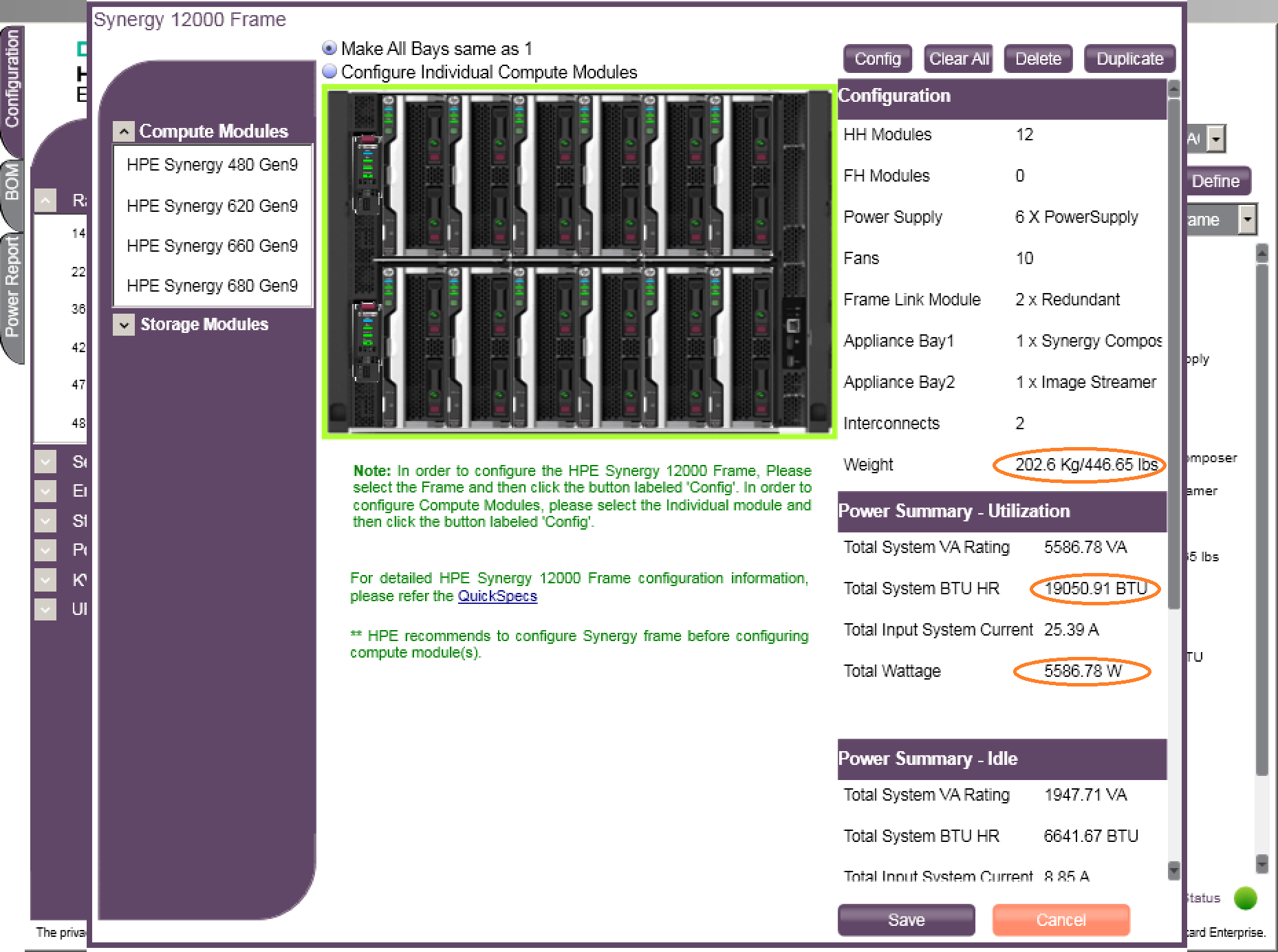The height and width of the screenshot is (952, 1278).
Task: Click the '1 x Image Streamer' value
Action: click(1086, 382)
